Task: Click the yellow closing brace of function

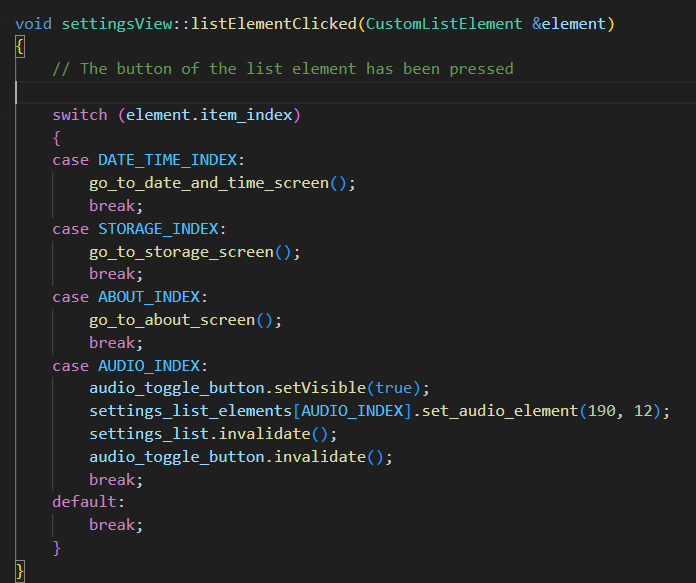Action: pos(20,571)
